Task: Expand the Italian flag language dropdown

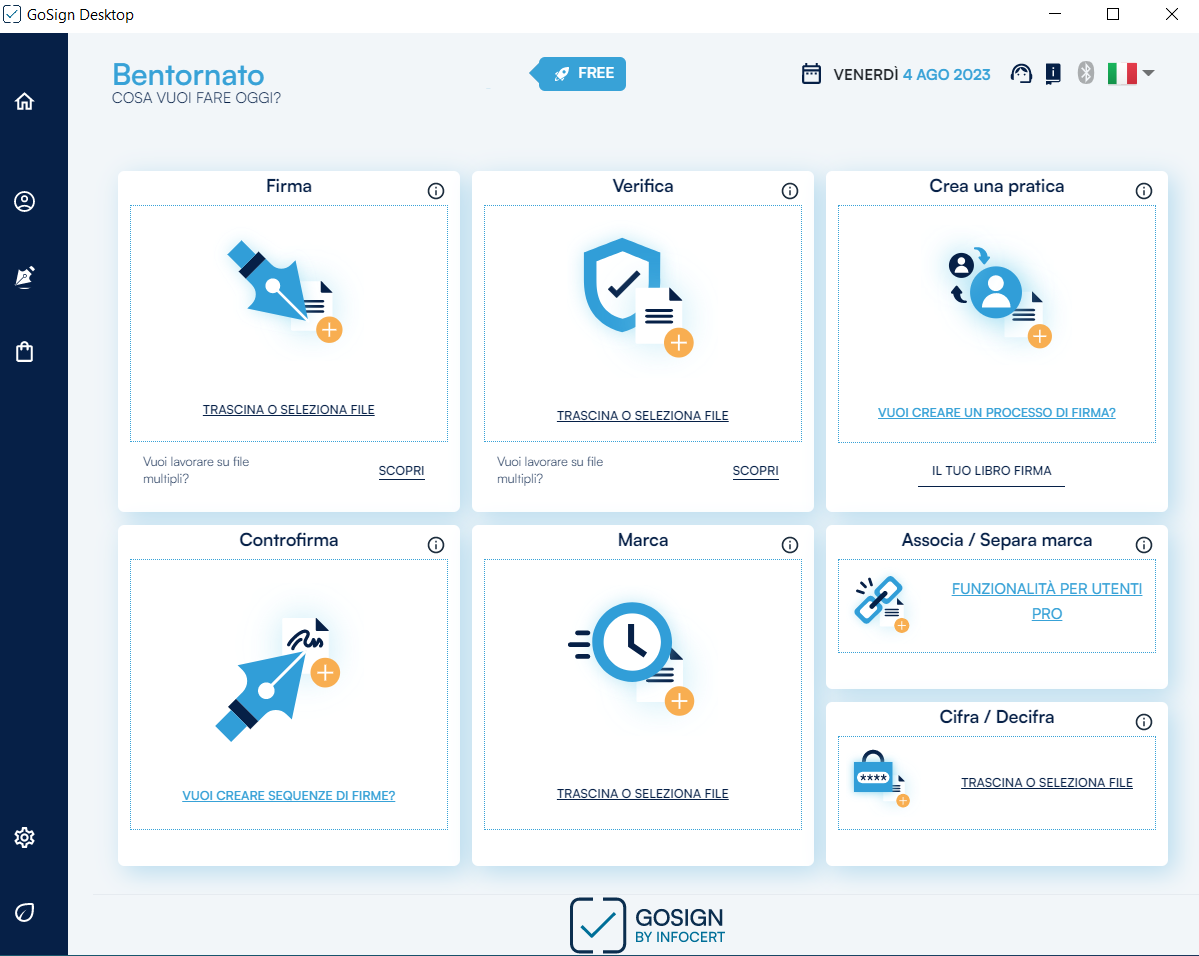Action: pyautogui.click(x=1131, y=73)
